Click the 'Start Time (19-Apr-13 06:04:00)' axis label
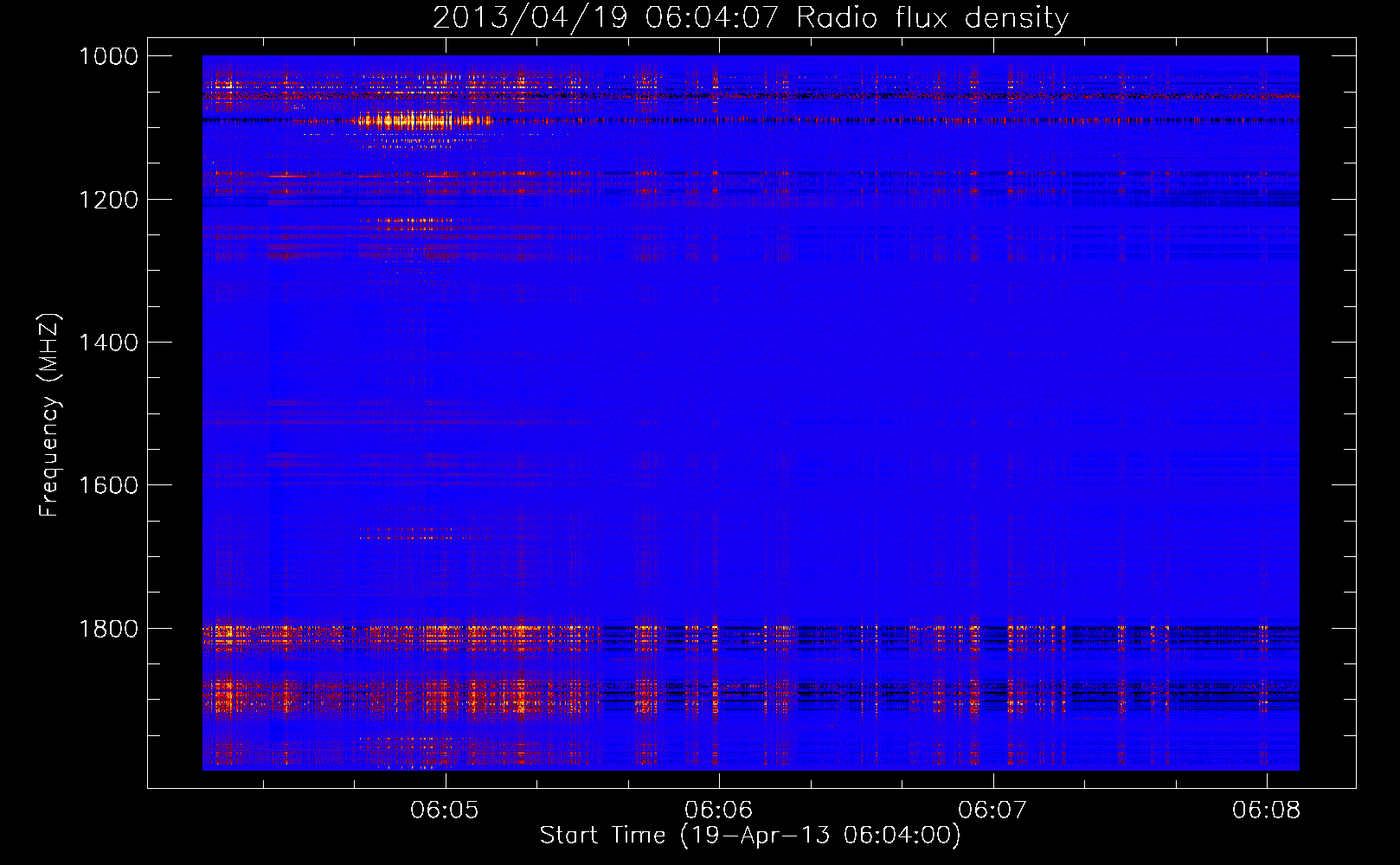 (750, 836)
